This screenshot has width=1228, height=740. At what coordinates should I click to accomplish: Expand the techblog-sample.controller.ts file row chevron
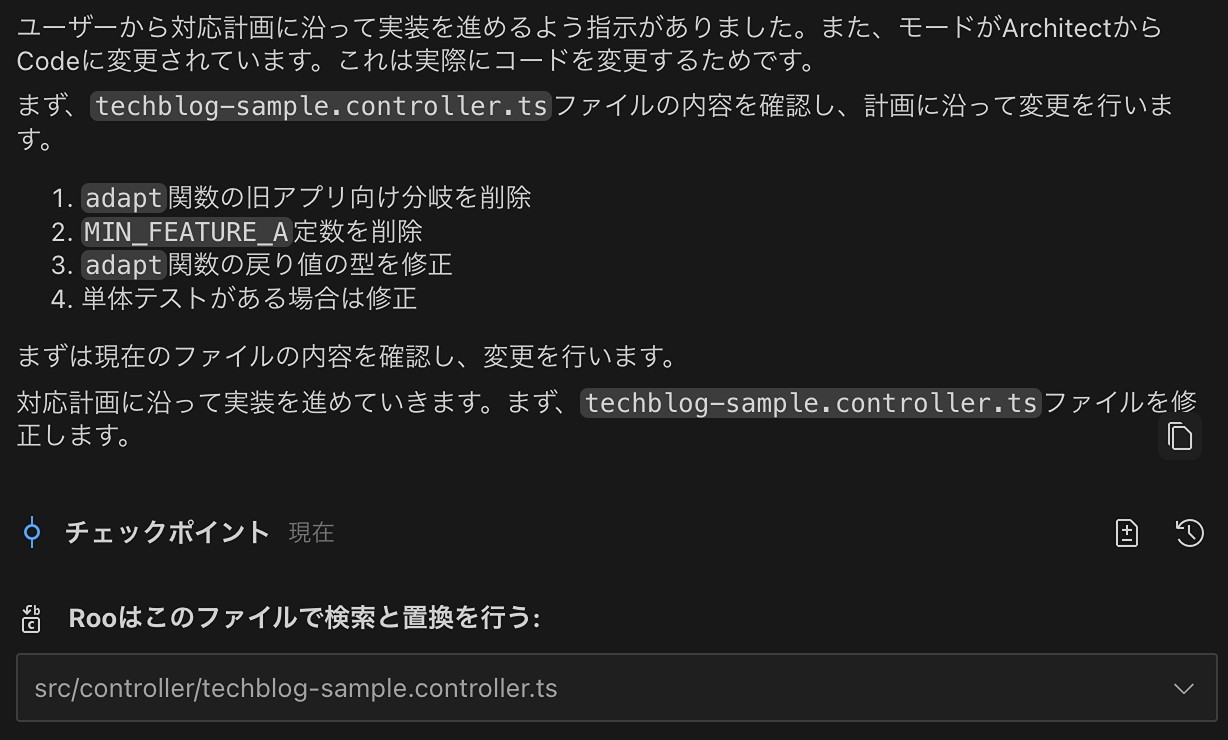tap(1184, 688)
